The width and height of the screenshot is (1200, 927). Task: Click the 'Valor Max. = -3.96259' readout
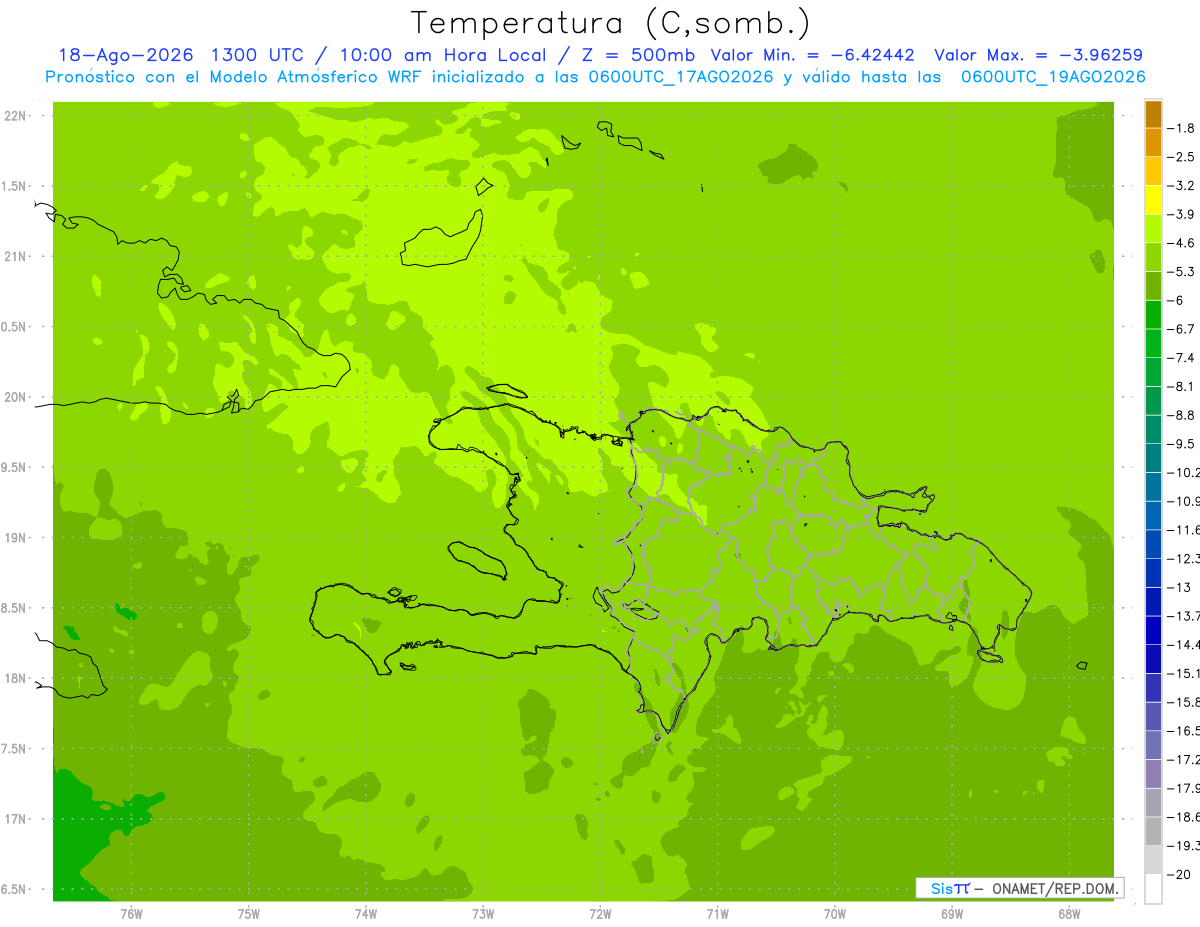pyautogui.click(x=1038, y=55)
